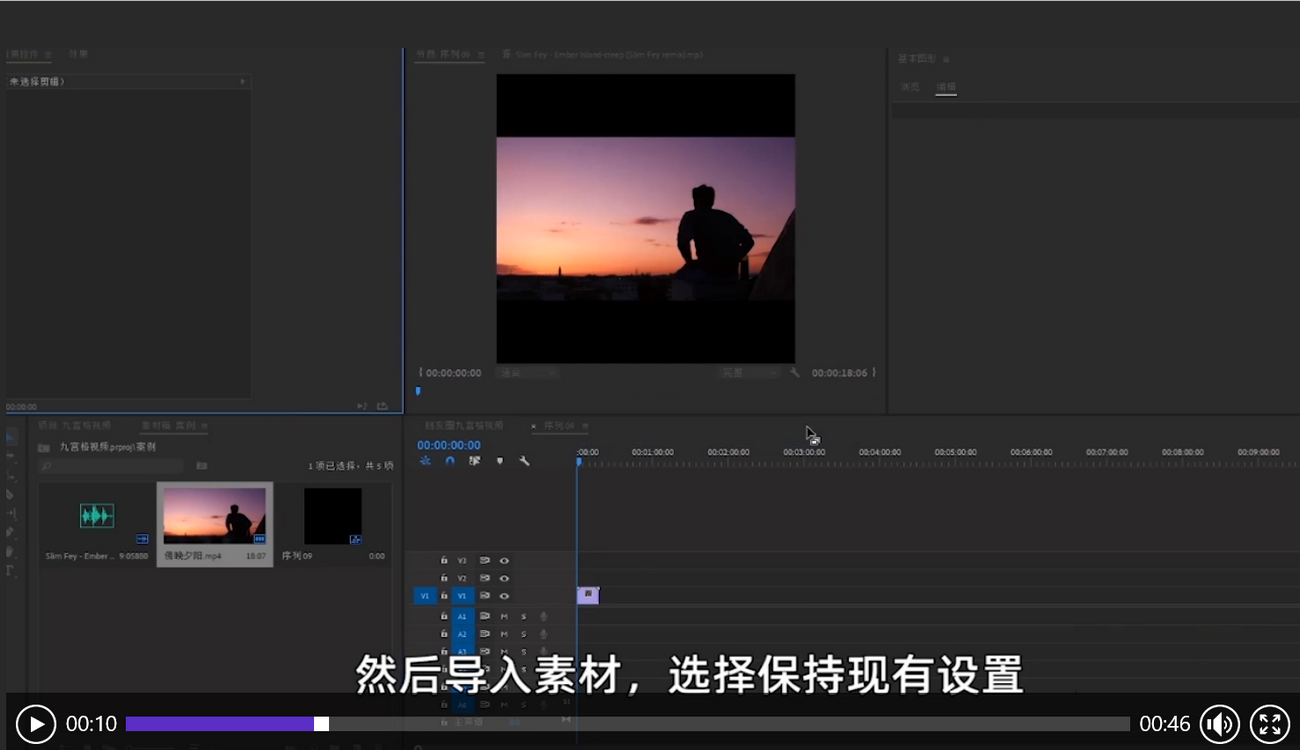This screenshot has height=750, width=1300.
Task: Click the new search bin folder icon
Action: [201, 466]
